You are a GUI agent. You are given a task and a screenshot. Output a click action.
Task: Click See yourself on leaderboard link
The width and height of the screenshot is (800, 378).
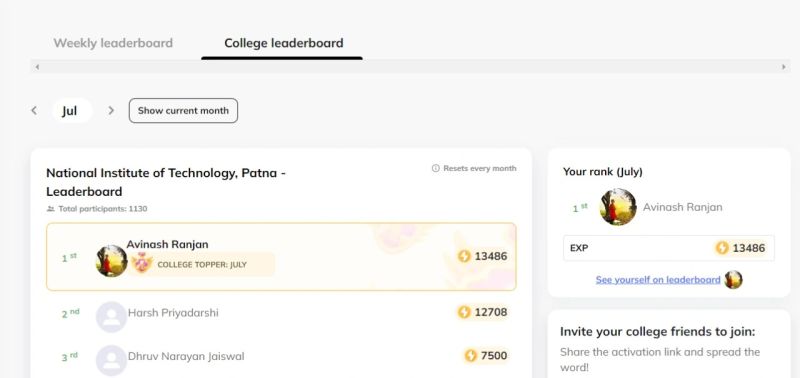coord(658,280)
